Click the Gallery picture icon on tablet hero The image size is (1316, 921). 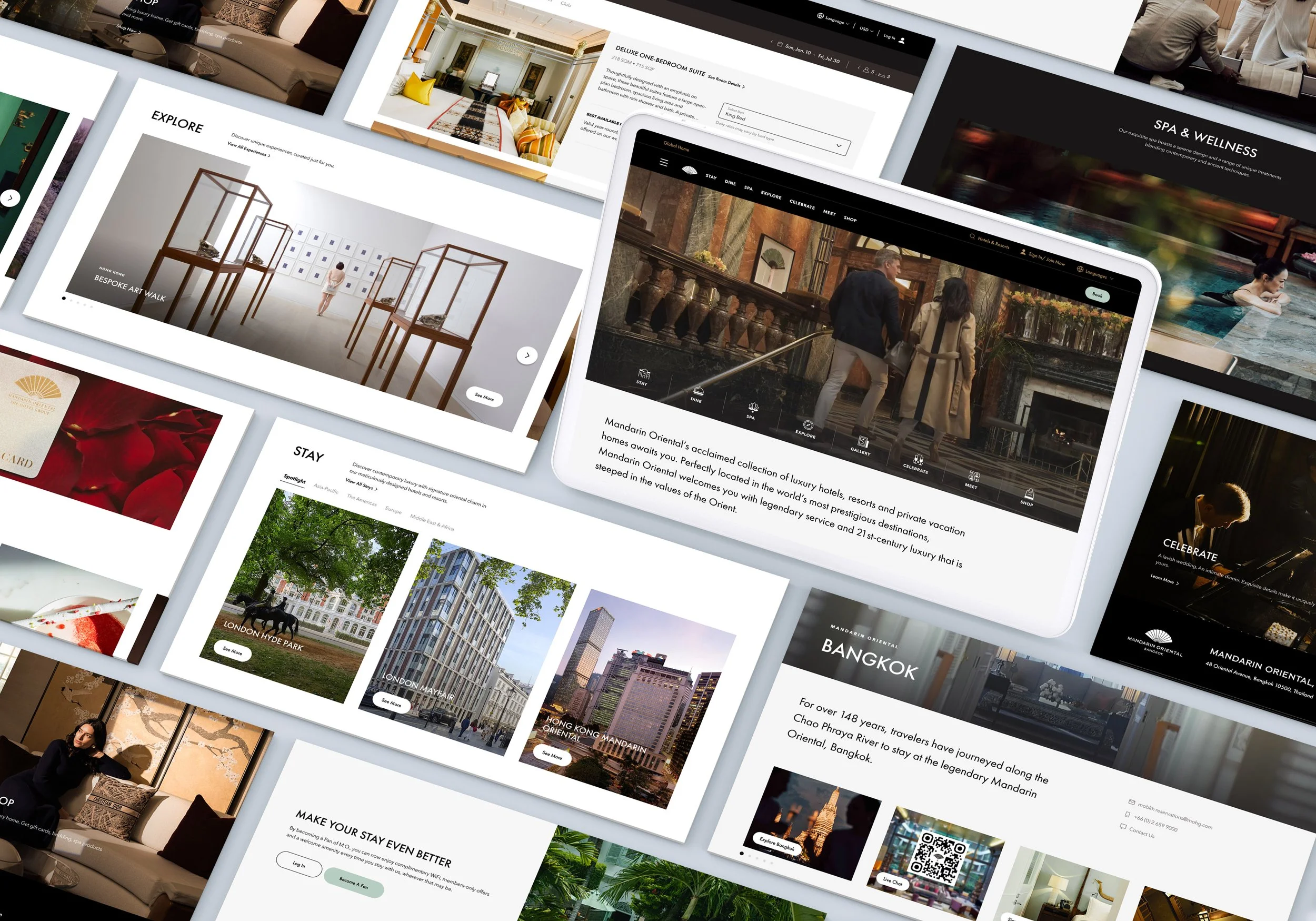point(863,442)
